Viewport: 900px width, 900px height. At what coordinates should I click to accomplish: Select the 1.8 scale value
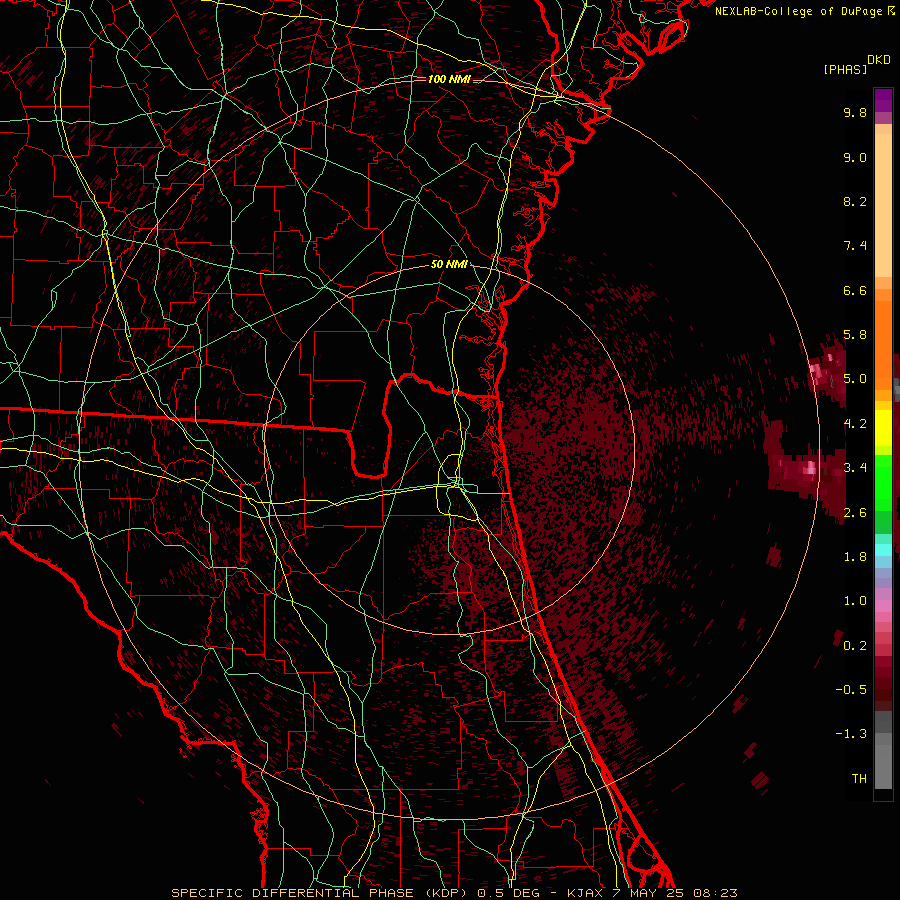(x=855, y=557)
